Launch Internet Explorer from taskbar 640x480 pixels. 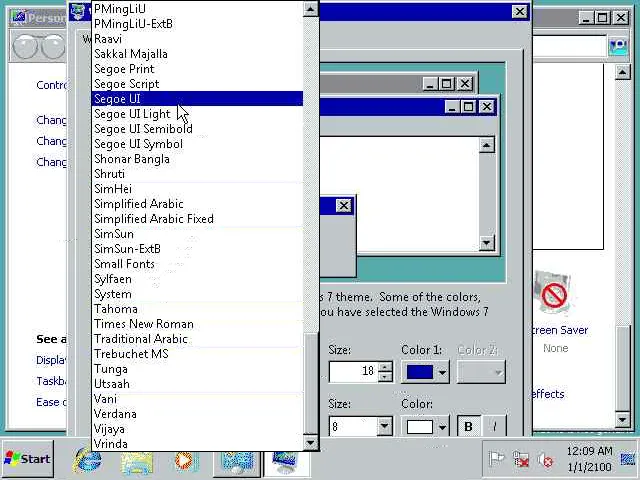point(87,460)
